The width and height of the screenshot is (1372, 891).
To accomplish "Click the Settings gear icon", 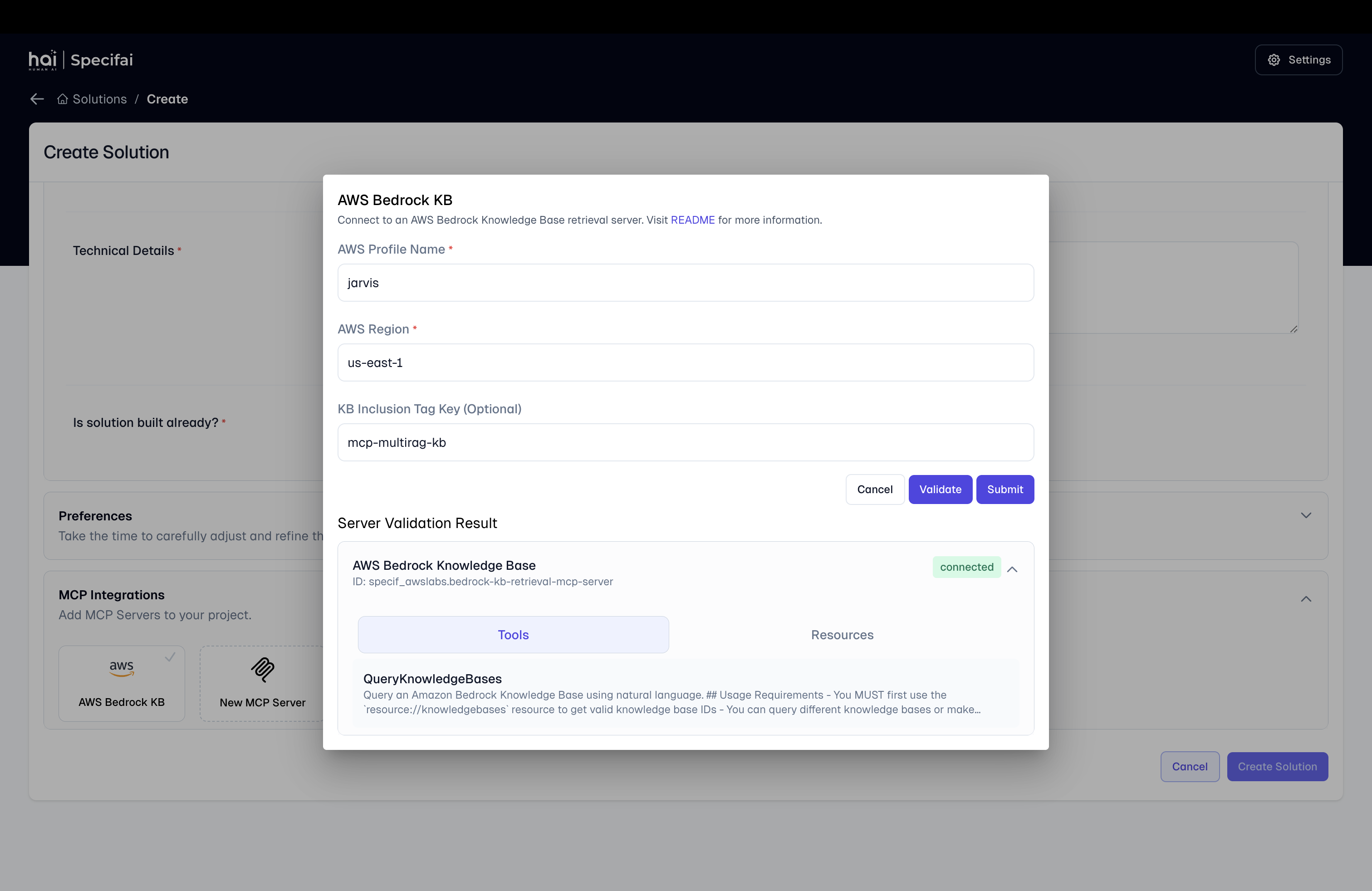I will pyautogui.click(x=1274, y=60).
